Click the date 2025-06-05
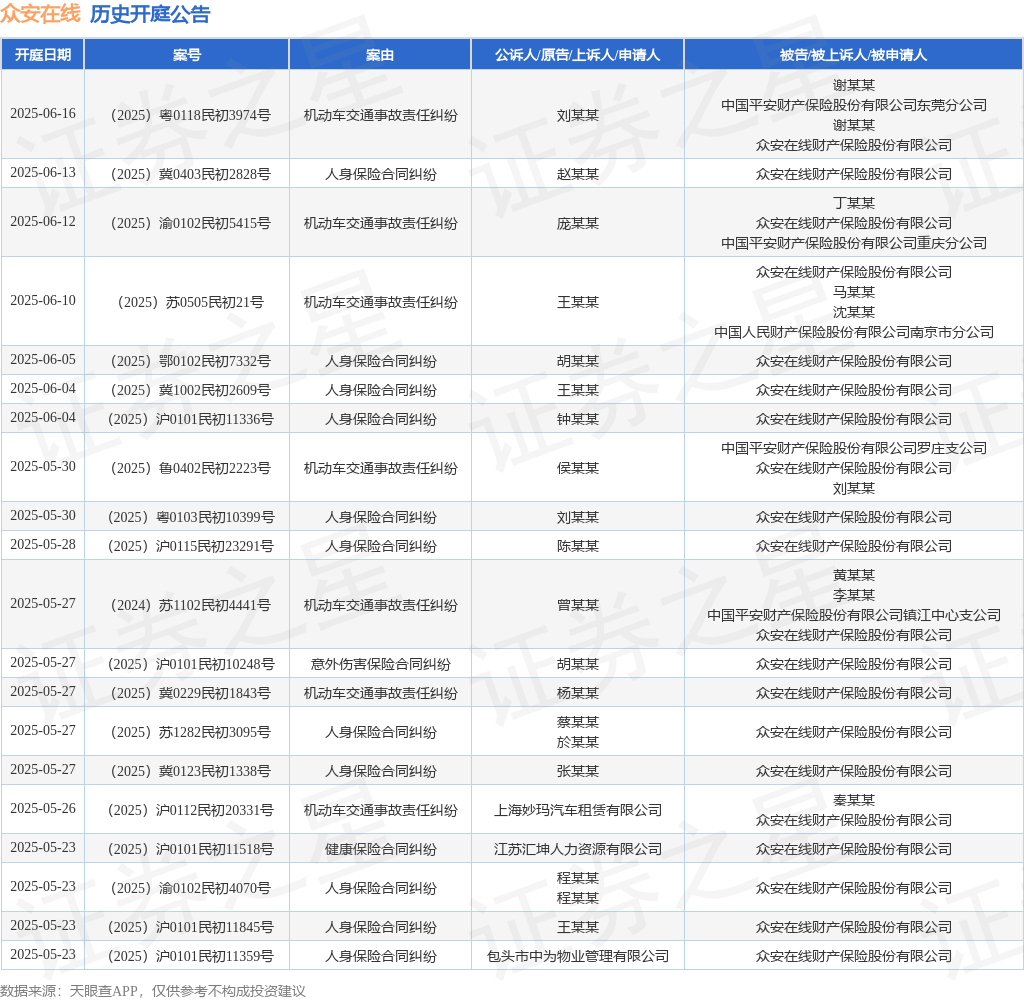This screenshot has width=1024, height=1000. pos(43,359)
